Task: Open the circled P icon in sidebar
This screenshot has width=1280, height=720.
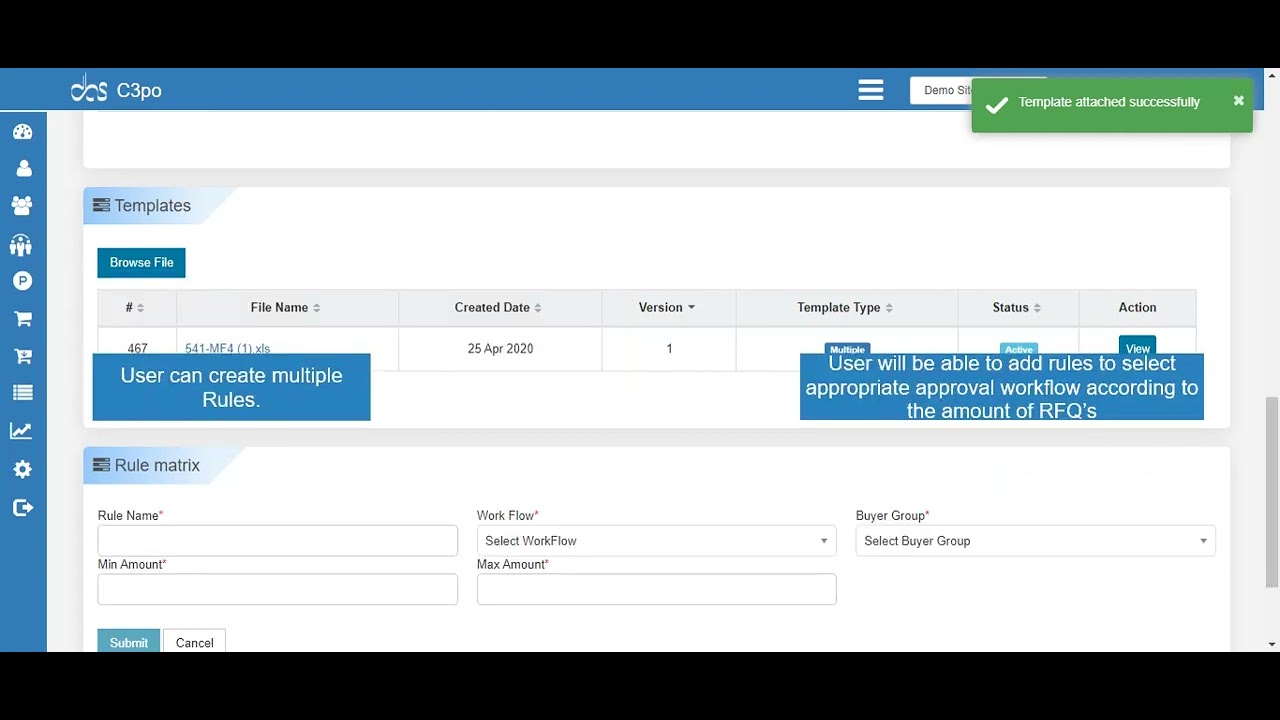Action: click(x=23, y=281)
